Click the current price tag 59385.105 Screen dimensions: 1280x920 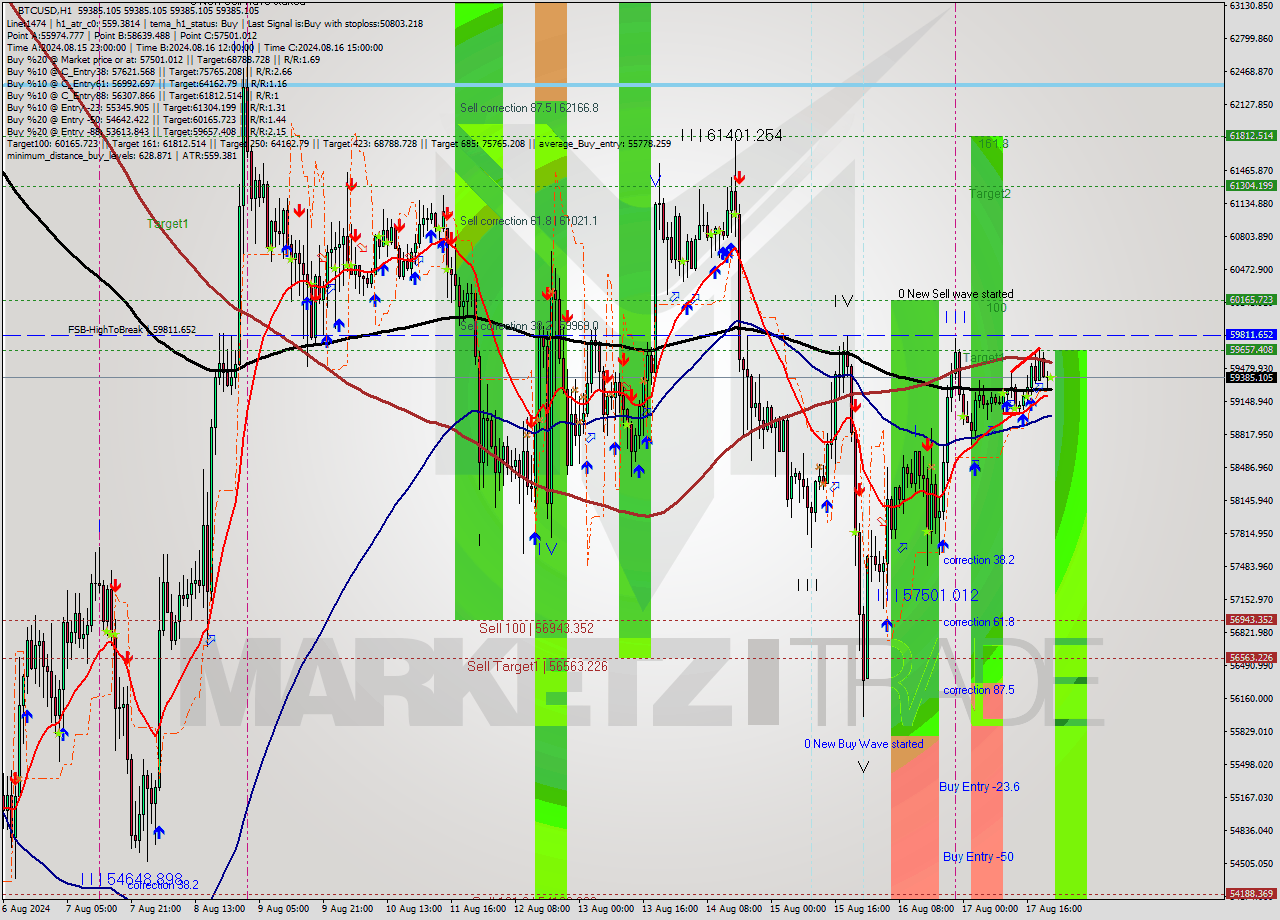[x=1251, y=377]
